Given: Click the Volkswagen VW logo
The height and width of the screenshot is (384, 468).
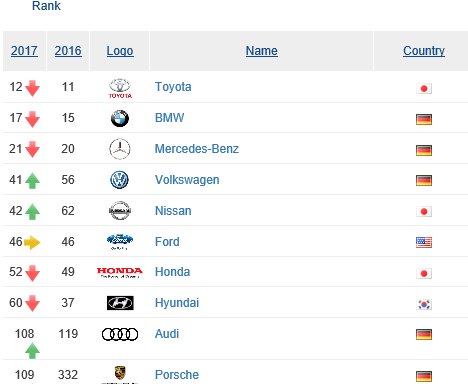Looking at the screenshot, I should coord(119,180).
